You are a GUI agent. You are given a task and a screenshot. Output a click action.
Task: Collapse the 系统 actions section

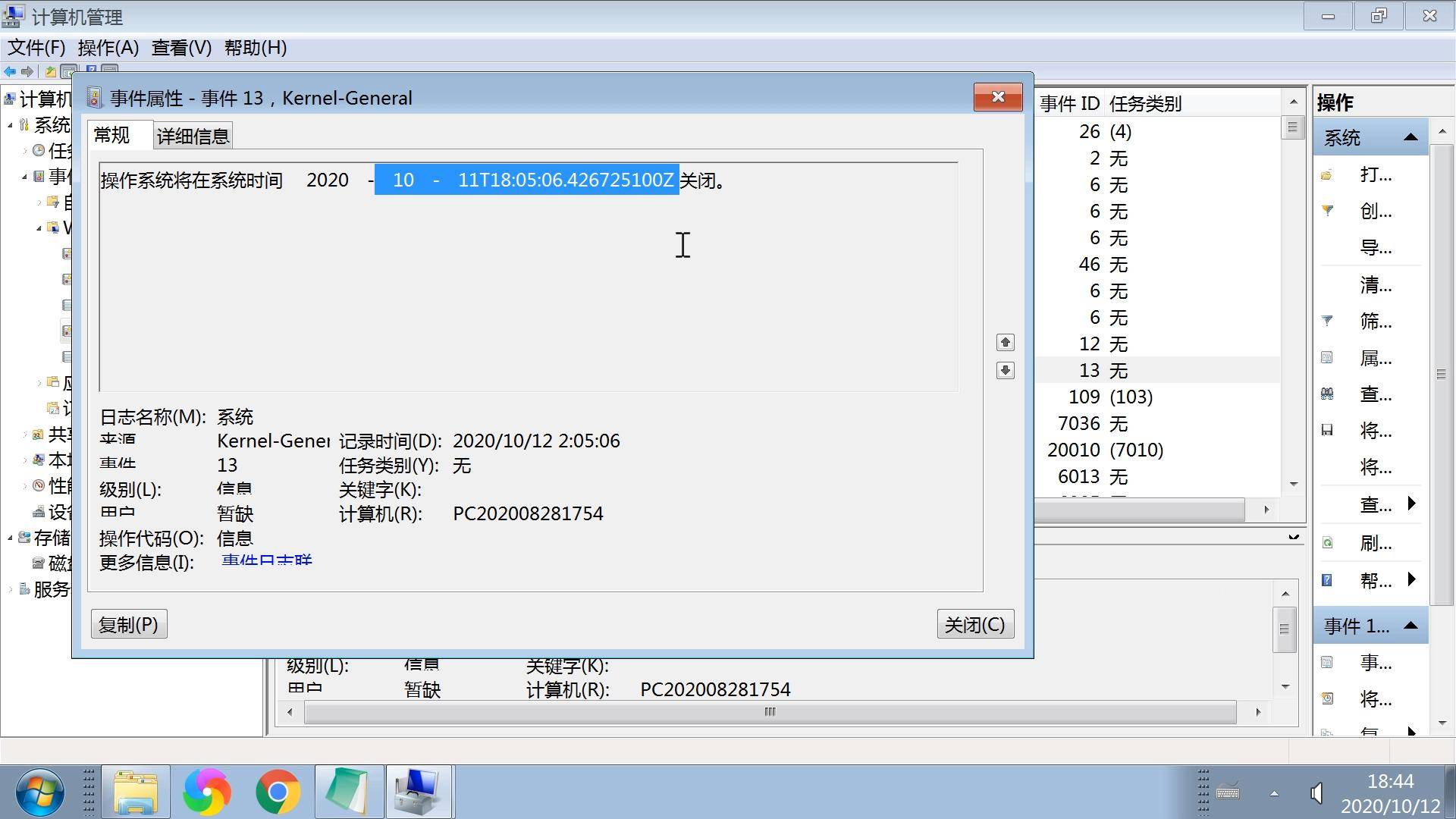(1410, 137)
